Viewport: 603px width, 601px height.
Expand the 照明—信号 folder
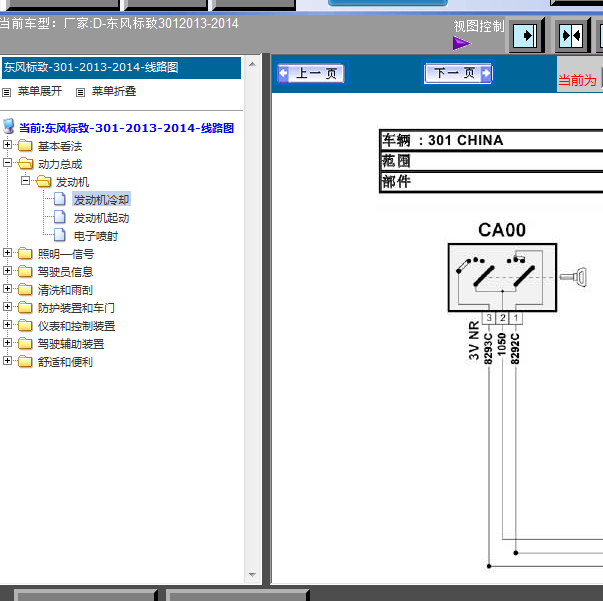click(x=7, y=252)
